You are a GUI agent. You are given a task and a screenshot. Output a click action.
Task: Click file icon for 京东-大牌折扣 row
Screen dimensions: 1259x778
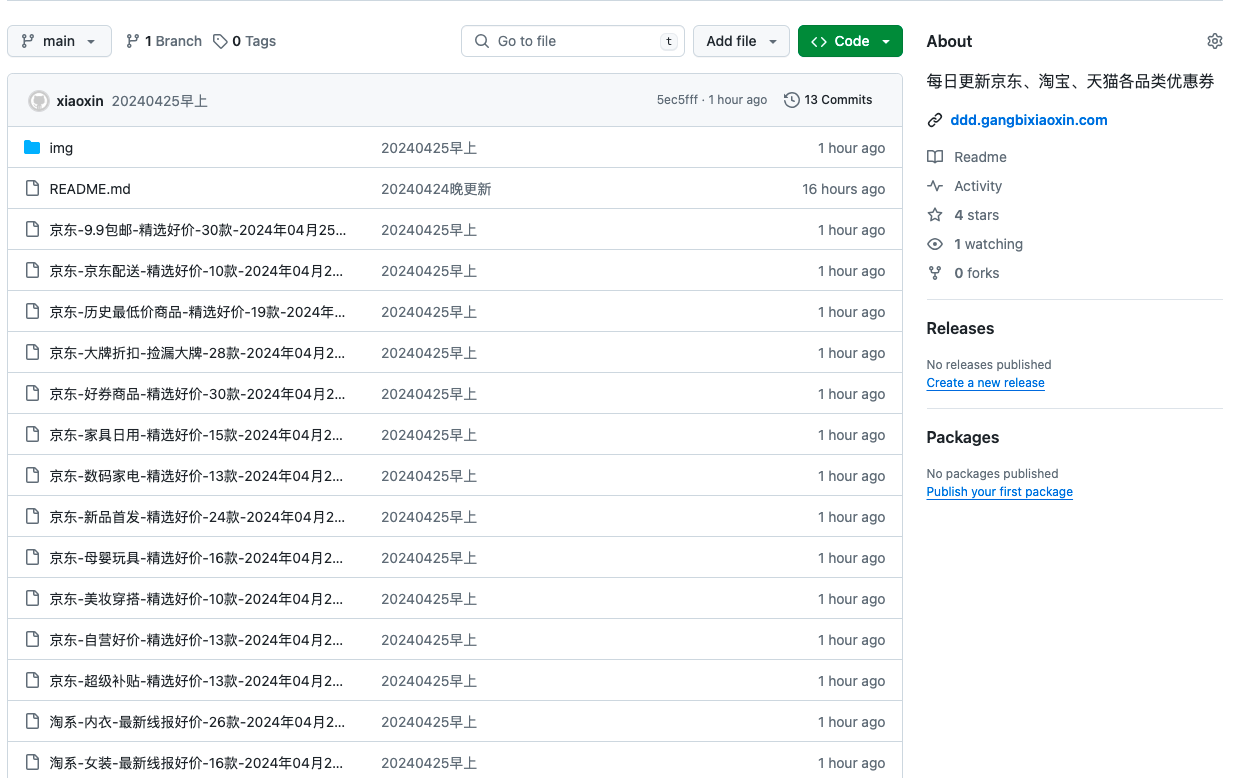(32, 353)
